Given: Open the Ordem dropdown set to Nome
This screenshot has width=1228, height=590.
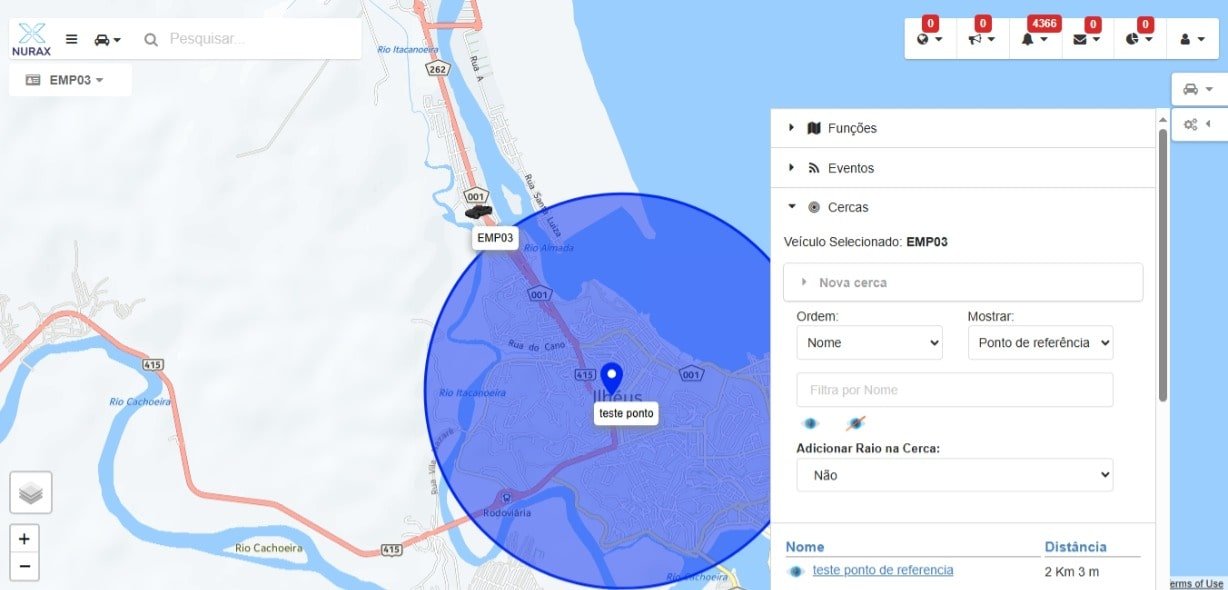Looking at the screenshot, I should click(869, 342).
